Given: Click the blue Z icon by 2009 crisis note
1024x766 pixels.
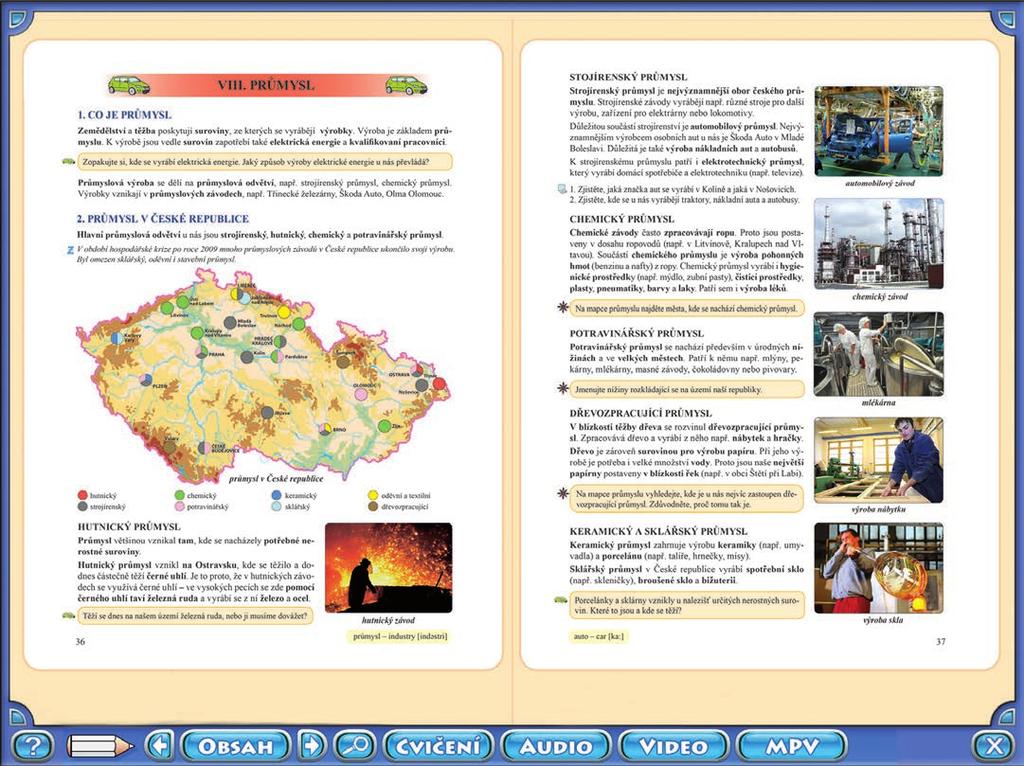Looking at the screenshot, I should tap(71, 249).
